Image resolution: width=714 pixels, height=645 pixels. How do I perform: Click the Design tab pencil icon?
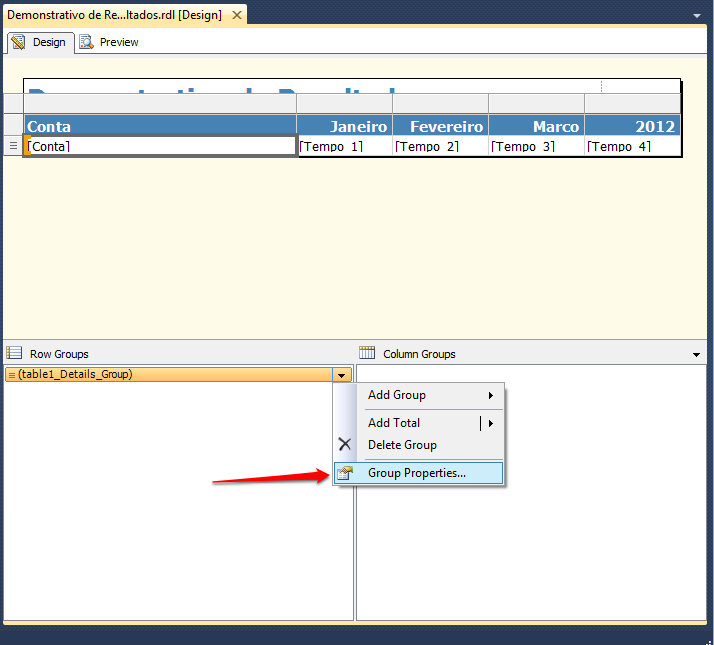coord(18,42)
